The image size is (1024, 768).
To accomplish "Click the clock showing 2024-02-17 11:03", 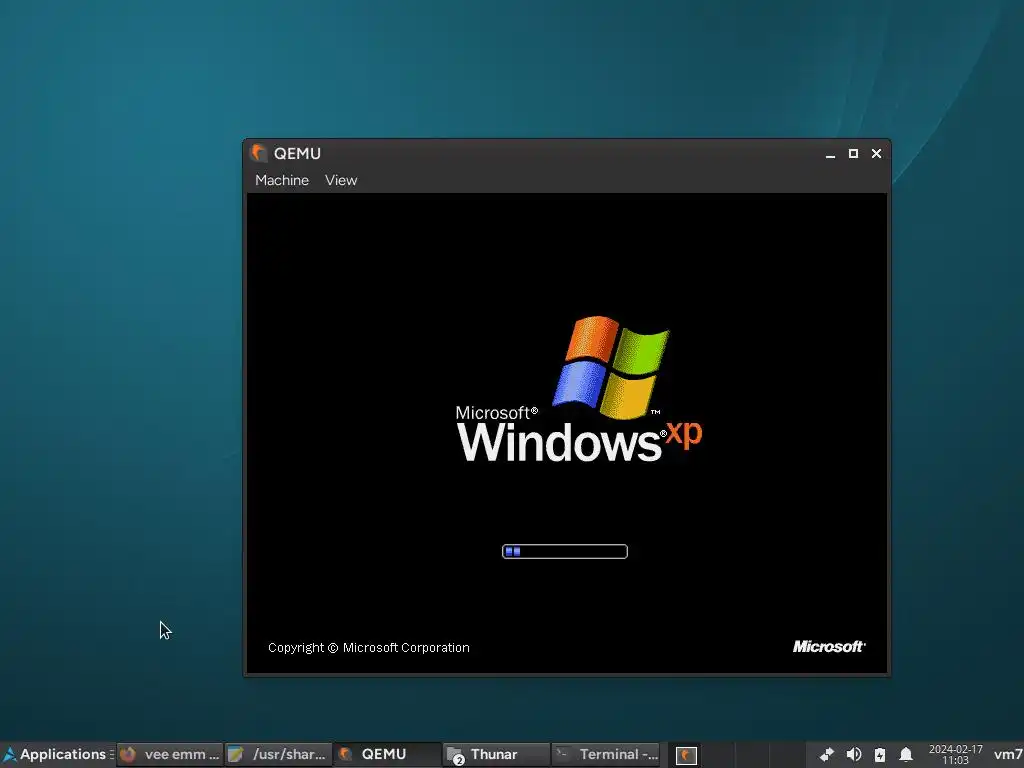I will (x=955, y=755).
